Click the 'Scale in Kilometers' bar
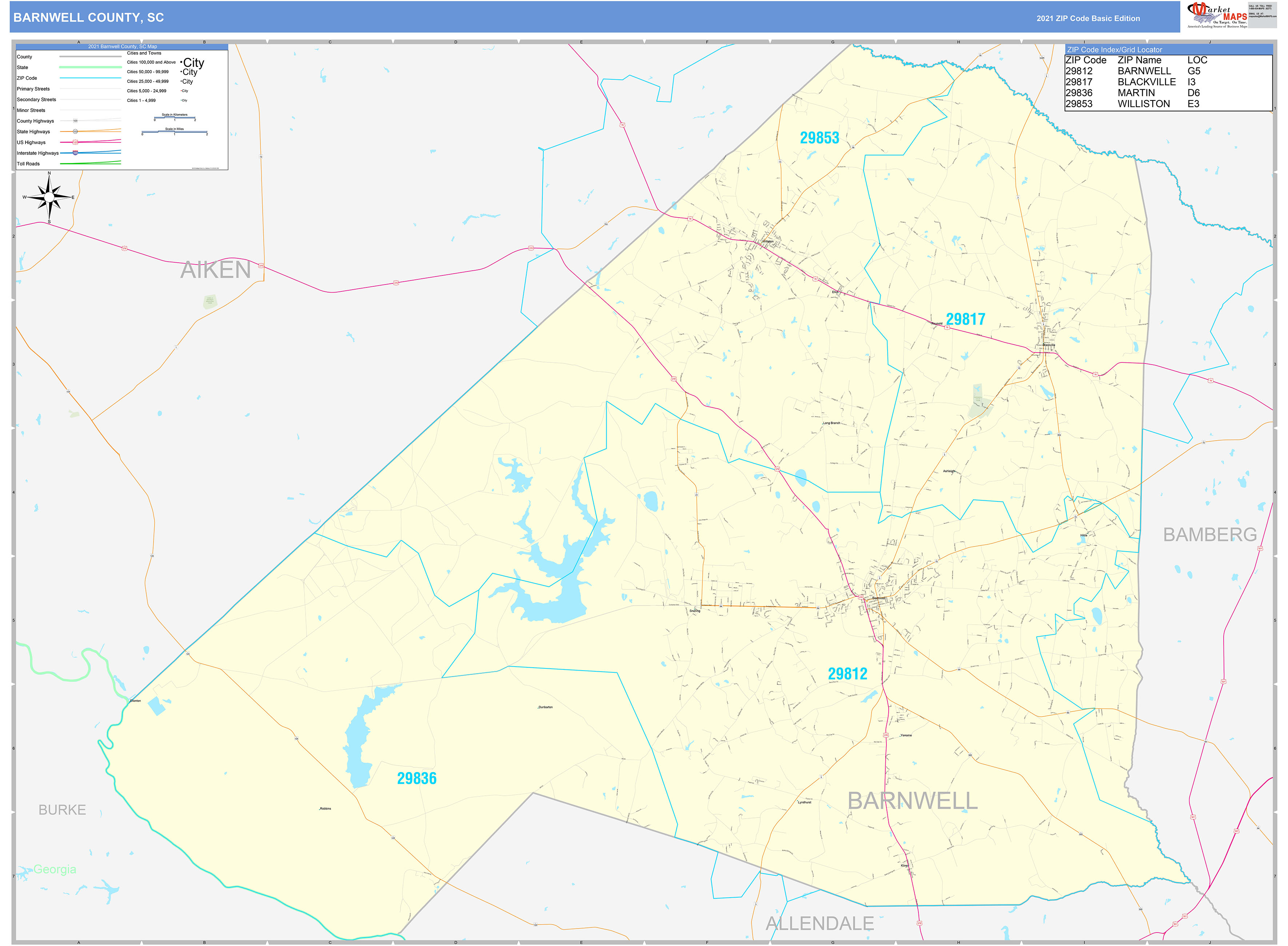1288x946 pixels. point(175,118)
